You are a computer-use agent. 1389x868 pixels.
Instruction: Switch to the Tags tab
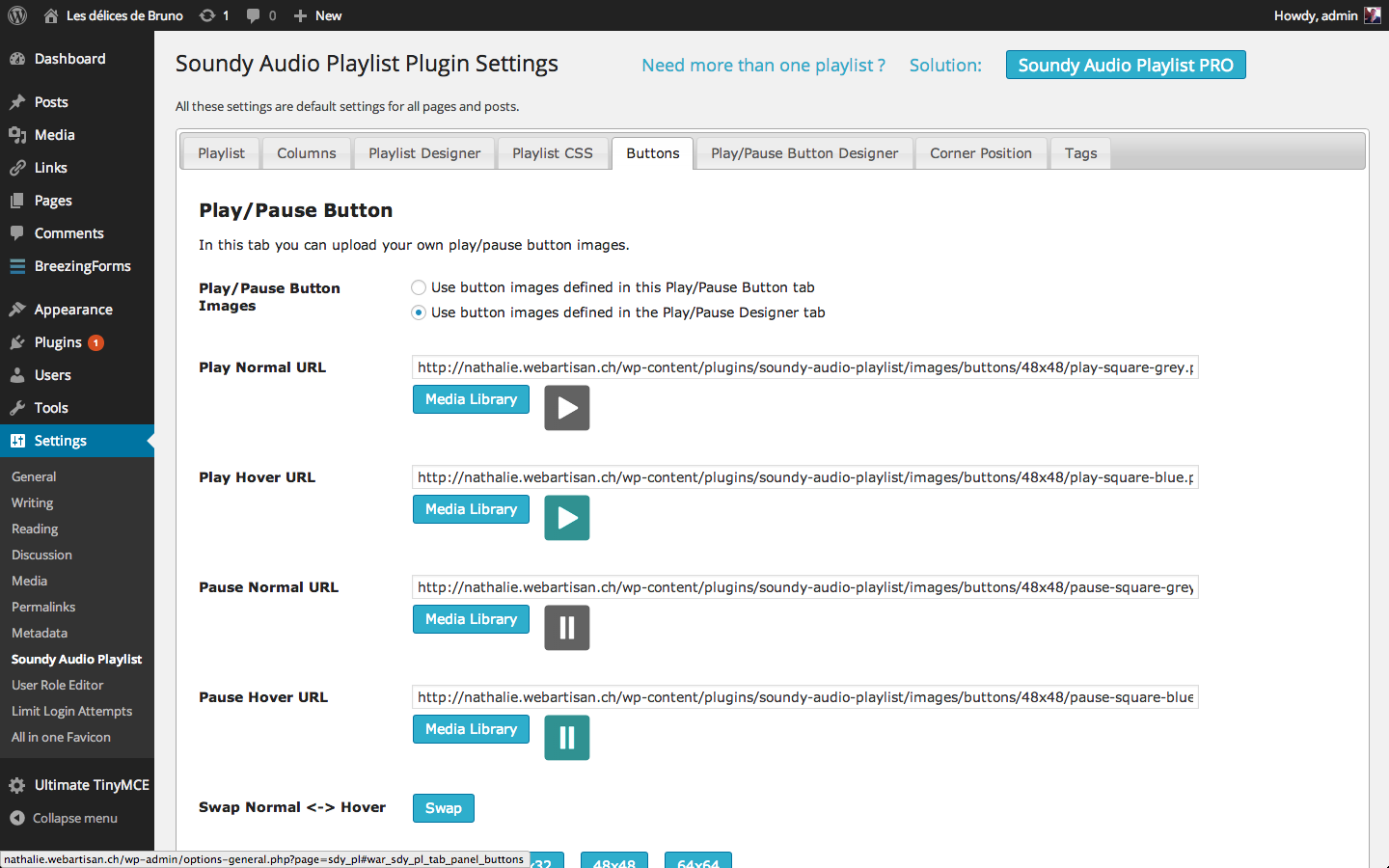pyautogui.click(x=1081, y=153)
